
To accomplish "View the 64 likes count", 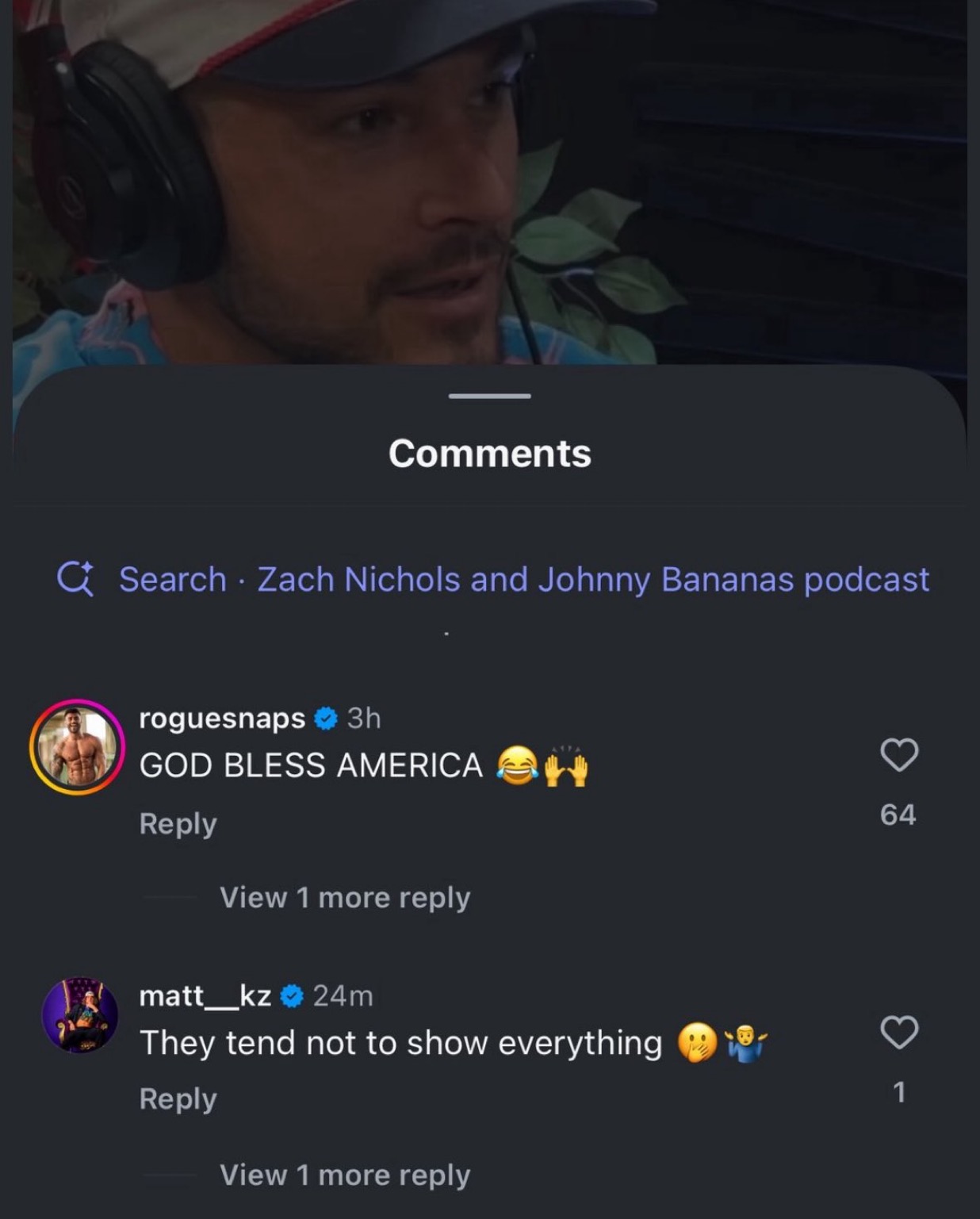I will pos(898,815).
